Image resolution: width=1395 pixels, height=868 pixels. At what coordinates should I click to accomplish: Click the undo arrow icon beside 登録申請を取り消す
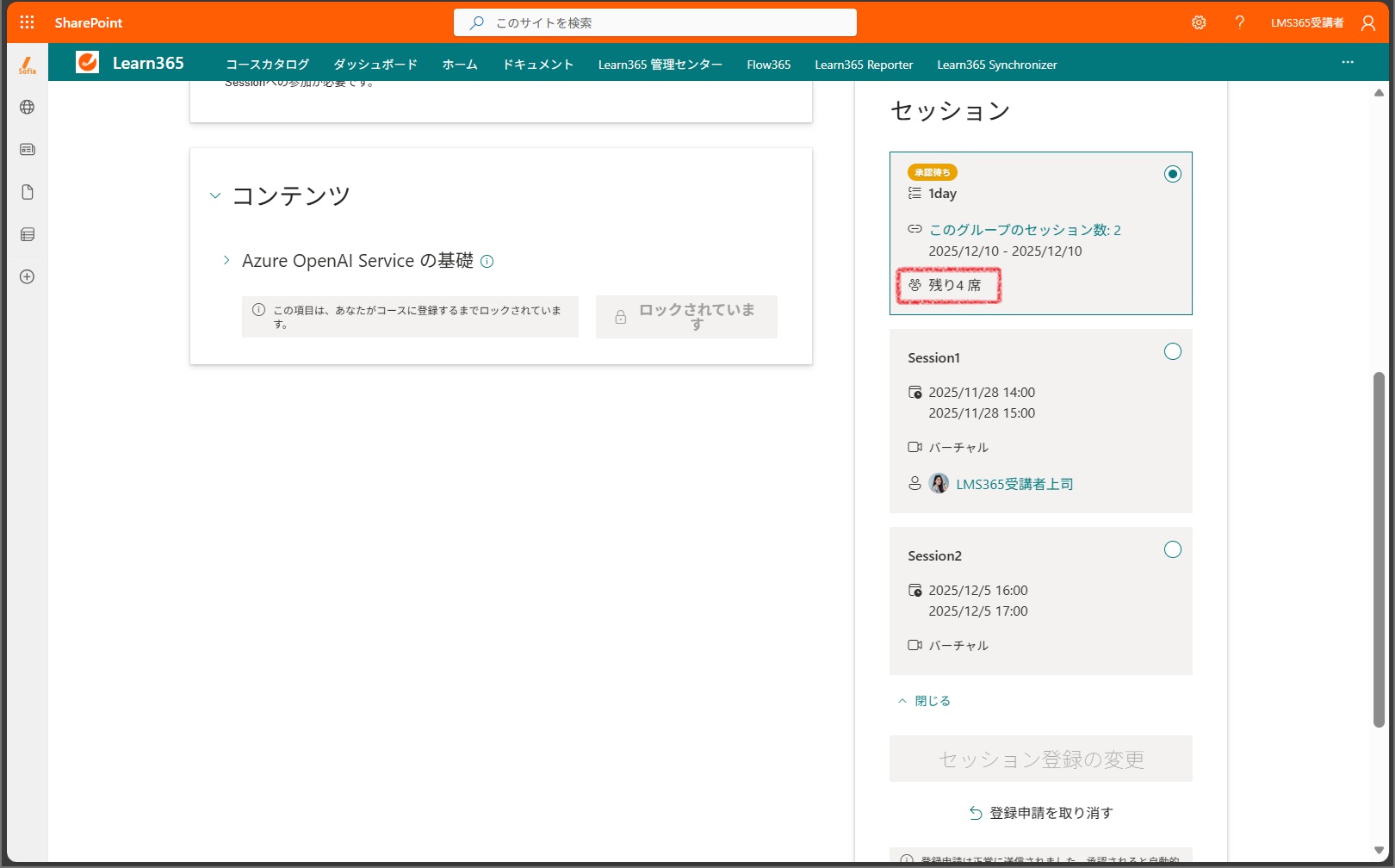pos(976,814)
